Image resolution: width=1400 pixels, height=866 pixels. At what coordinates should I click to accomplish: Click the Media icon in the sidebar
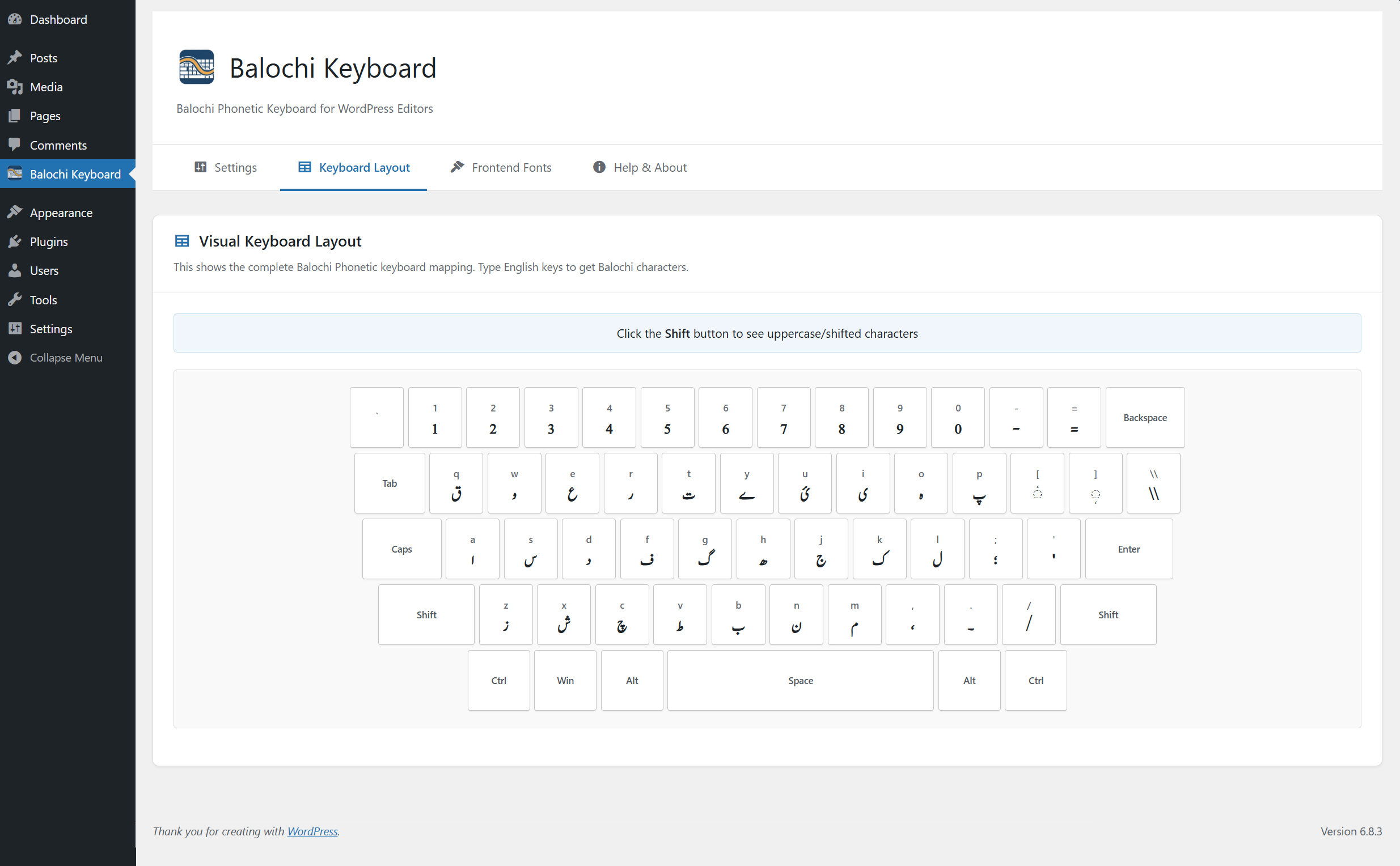point(15,87)
